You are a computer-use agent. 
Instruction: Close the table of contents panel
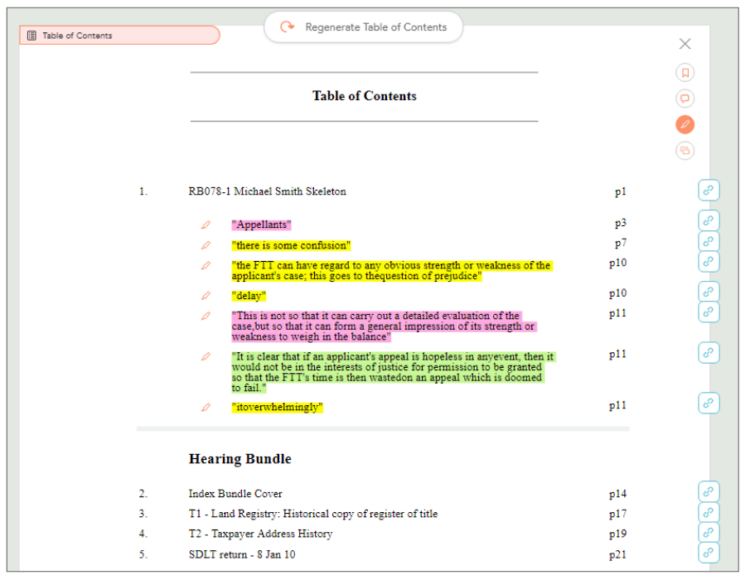(x=685, y=44)
